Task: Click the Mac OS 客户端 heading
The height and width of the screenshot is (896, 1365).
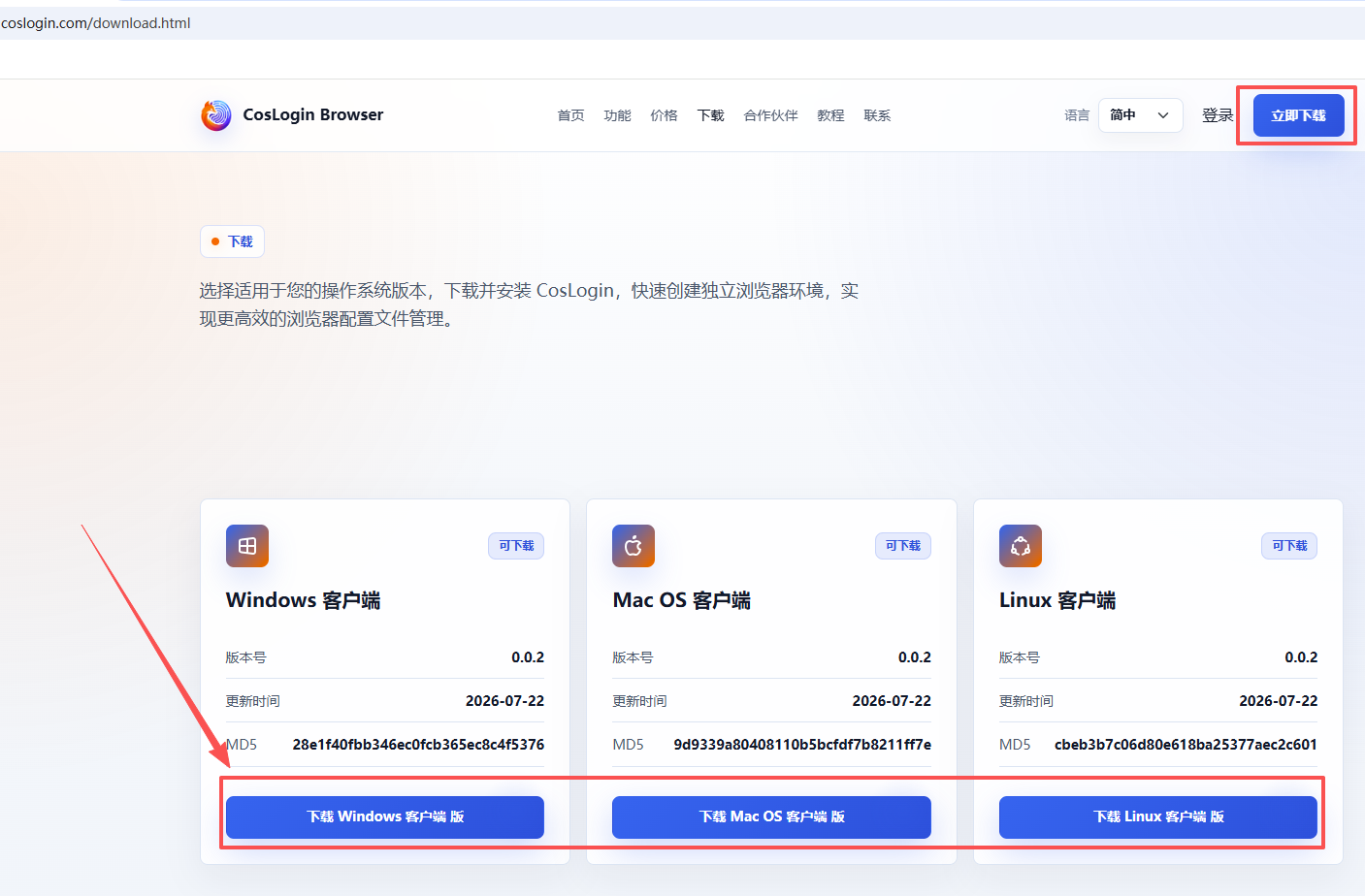Action: pos(681,600)
